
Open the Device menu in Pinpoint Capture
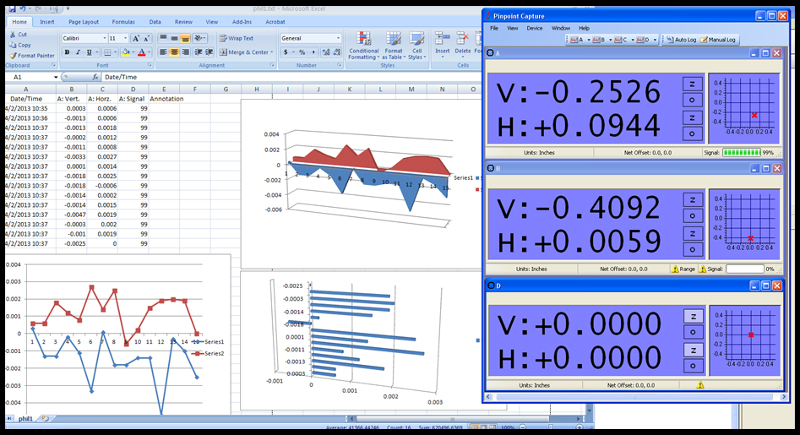(x=534, y=28)
